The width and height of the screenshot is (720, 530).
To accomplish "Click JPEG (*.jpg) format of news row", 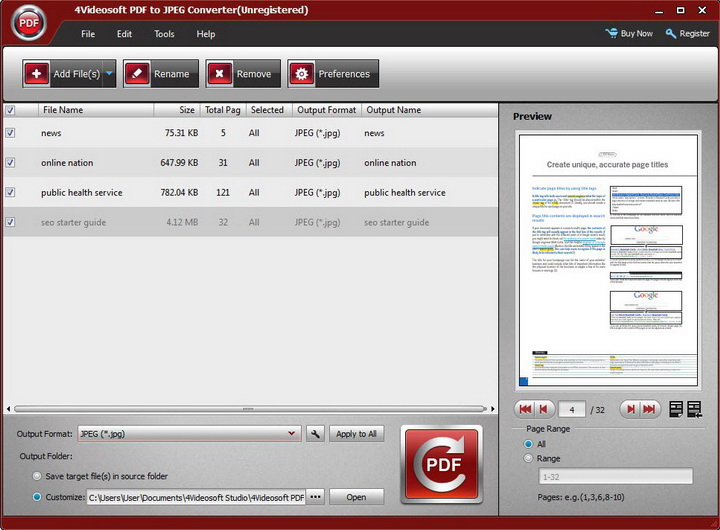I will pos(317,133).
